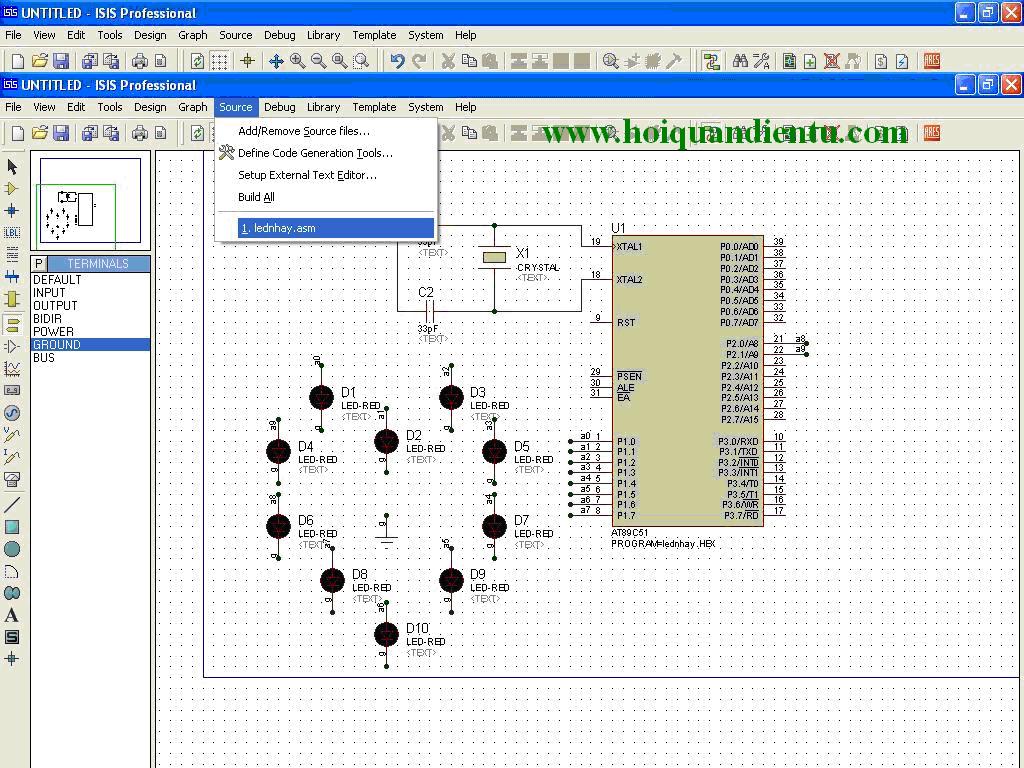Click Zoom In in back window toolbar
The image size is (1024, 768).
point(297,61)
